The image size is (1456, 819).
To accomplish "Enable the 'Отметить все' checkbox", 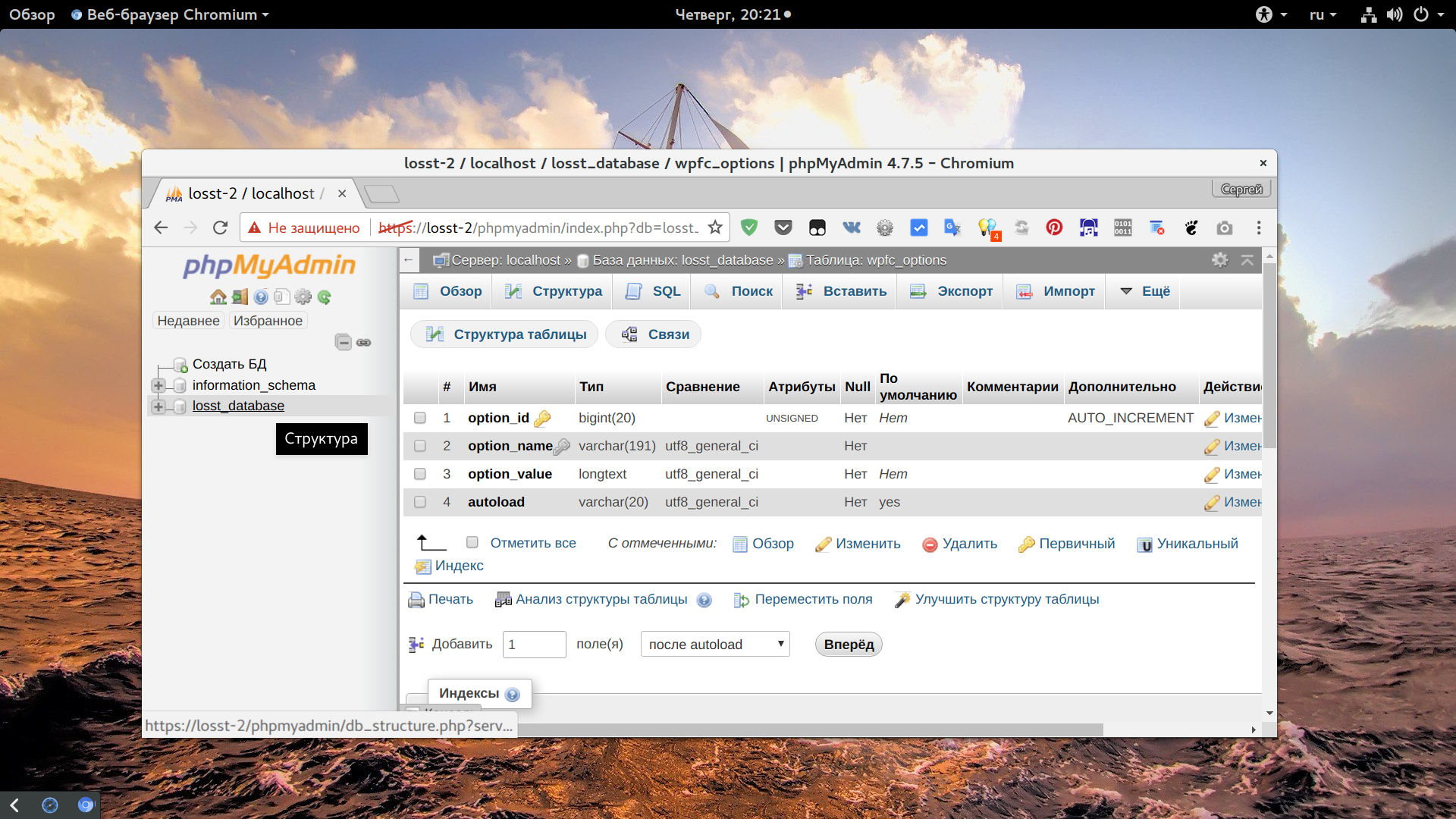I will click(x=472, y=542).
